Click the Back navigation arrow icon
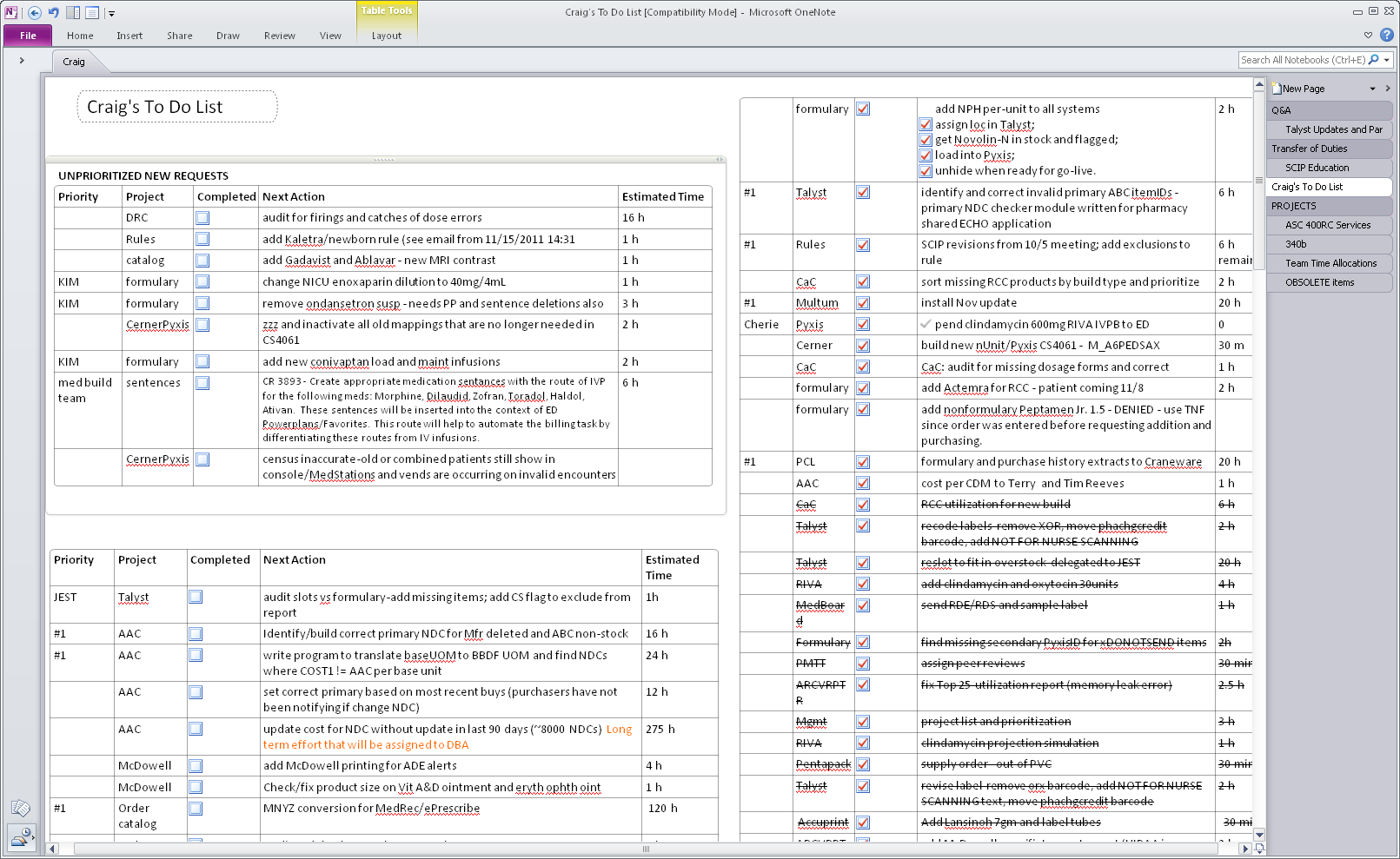 tap(34, 12)
